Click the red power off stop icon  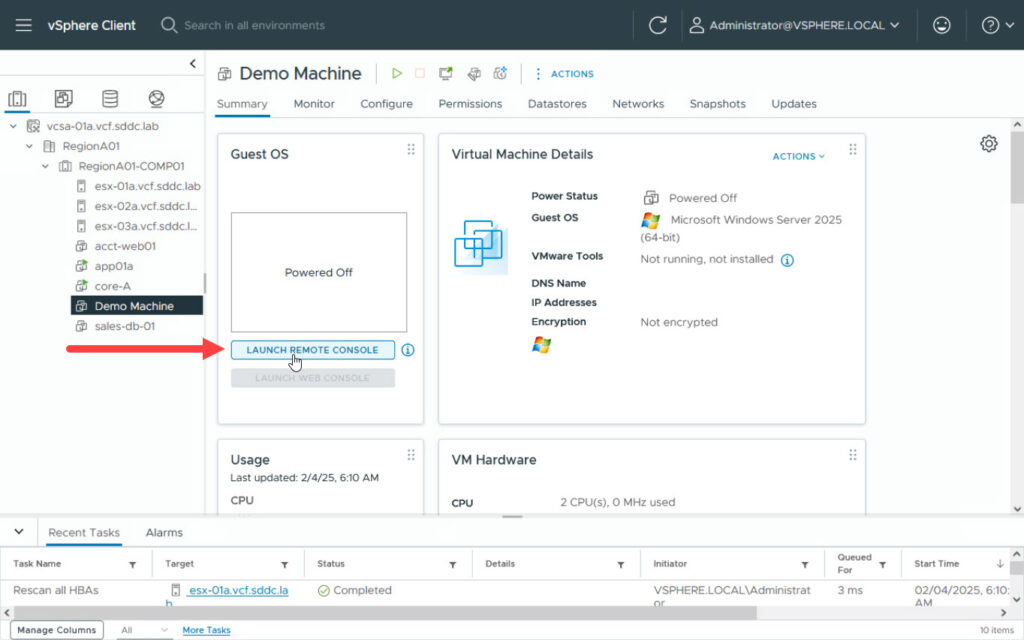pos(420,73)
